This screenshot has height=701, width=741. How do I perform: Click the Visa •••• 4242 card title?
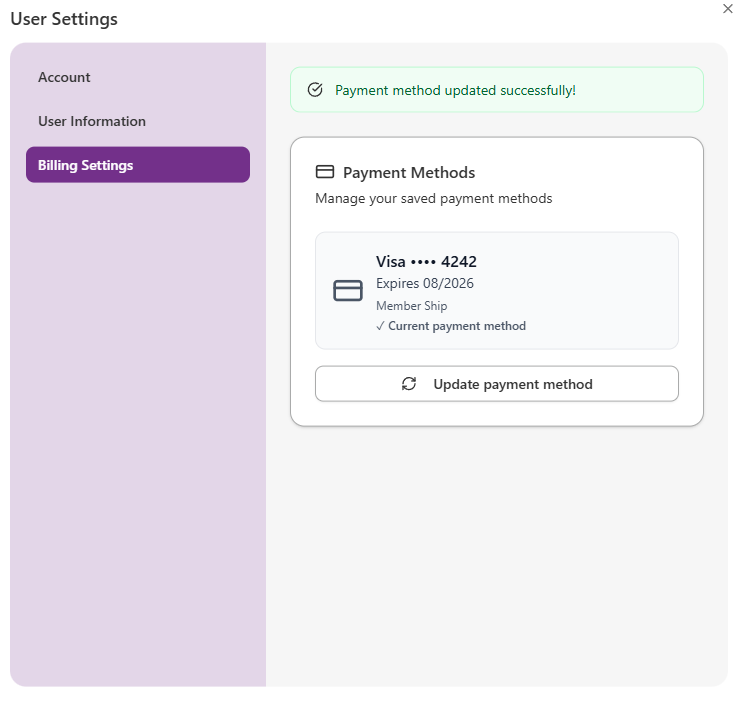tap(426, 262)
